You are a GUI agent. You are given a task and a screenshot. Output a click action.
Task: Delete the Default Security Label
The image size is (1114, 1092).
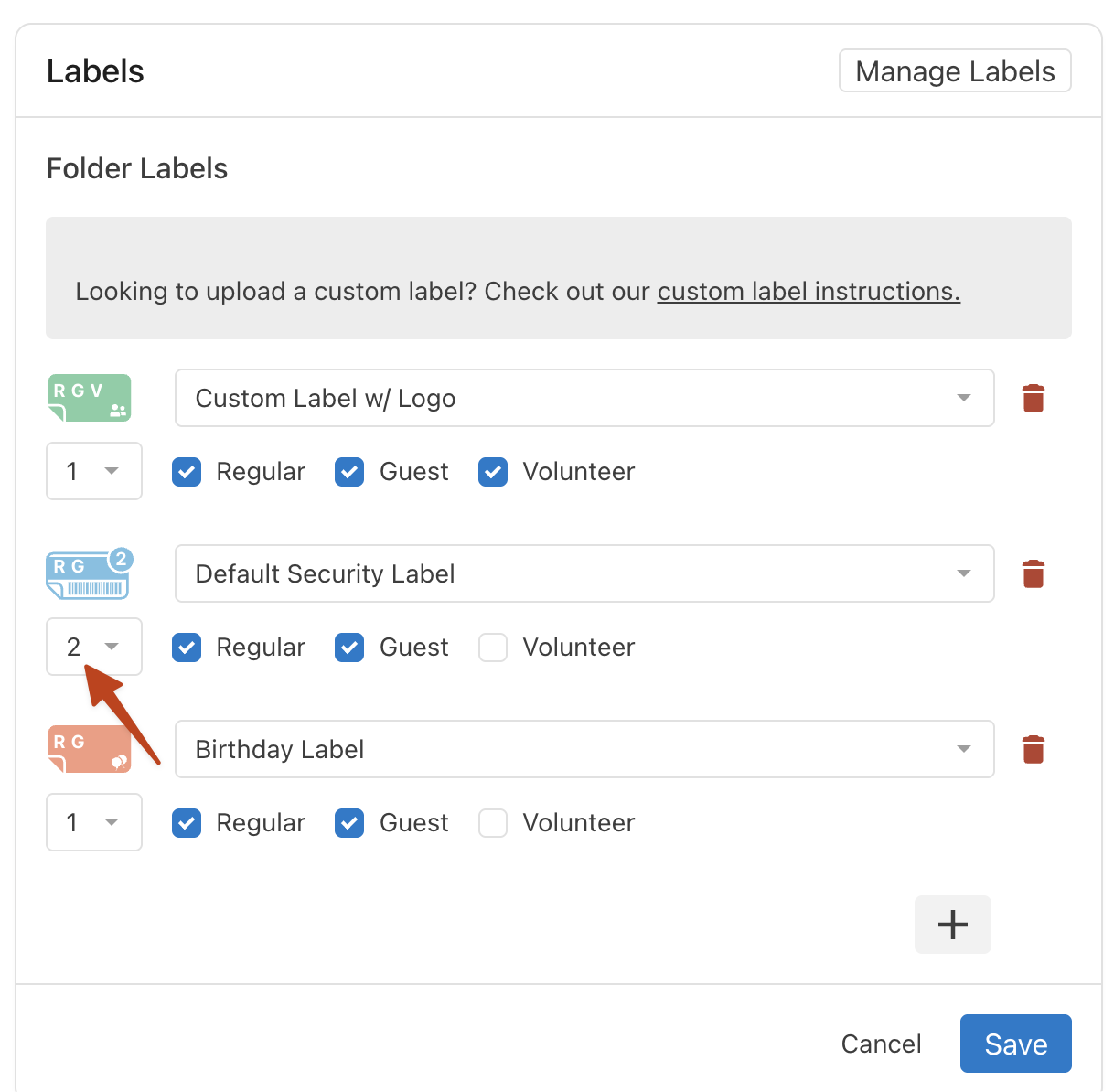click(1033, 573)
